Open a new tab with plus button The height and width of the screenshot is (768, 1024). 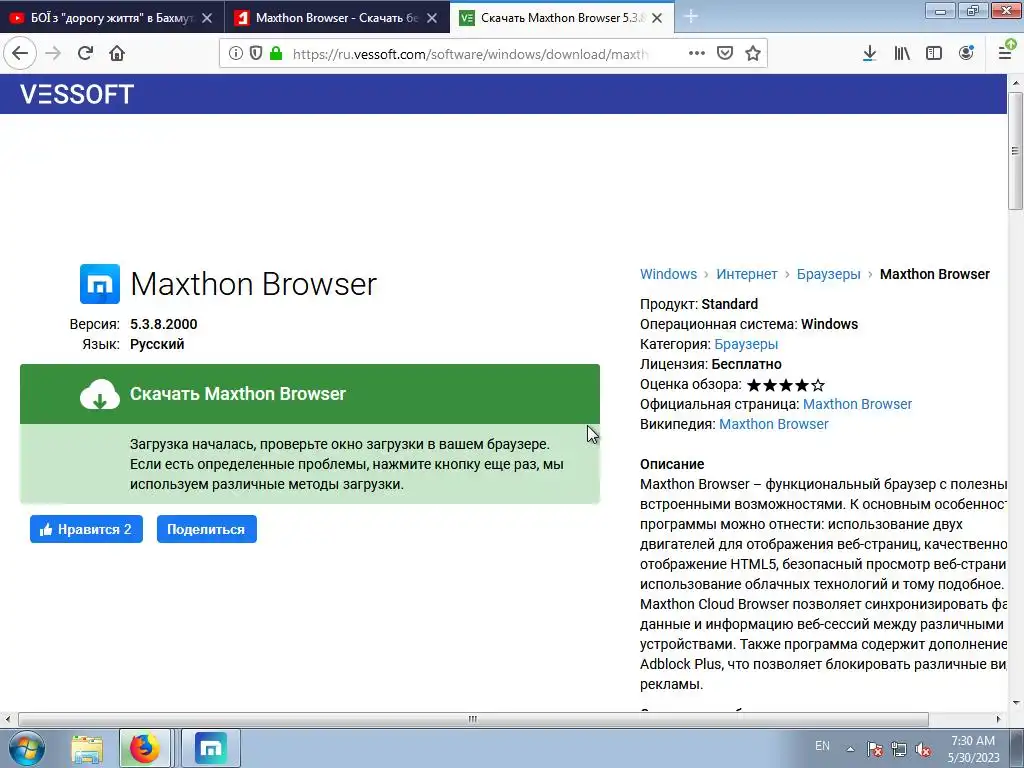coord(690,18)
